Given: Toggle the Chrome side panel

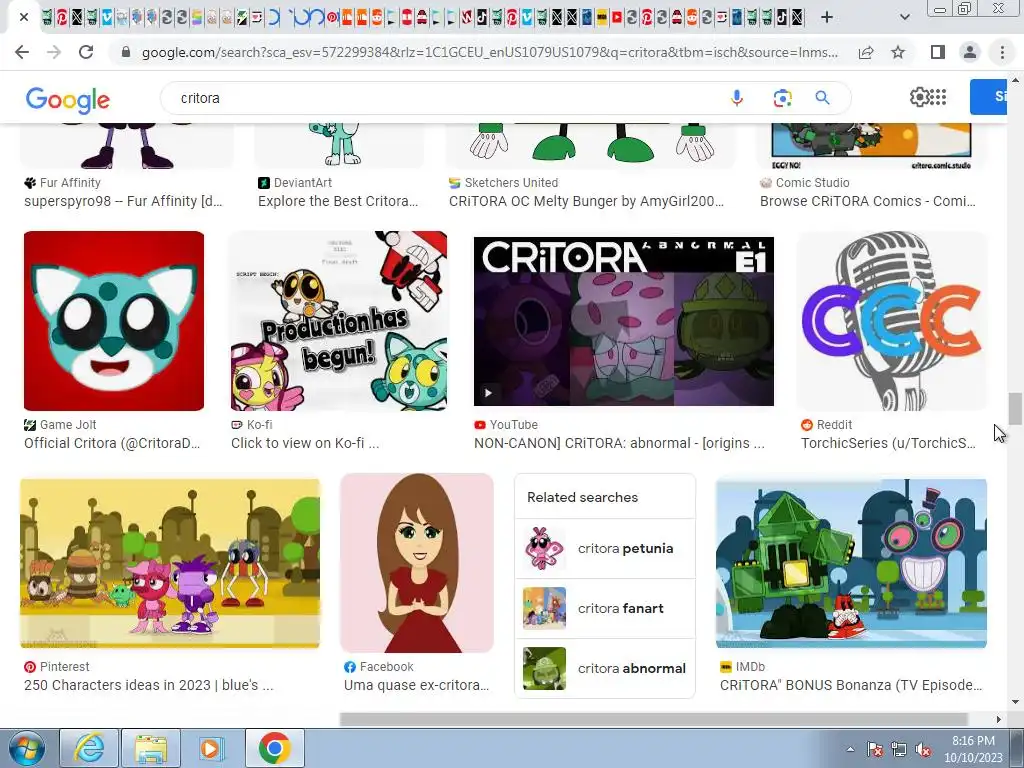Looking at the screenshot, I should click(938, 52).
